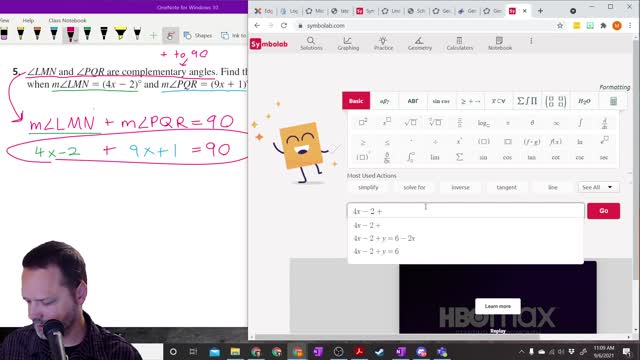Add a new pen with plus icon

point(153,36)
